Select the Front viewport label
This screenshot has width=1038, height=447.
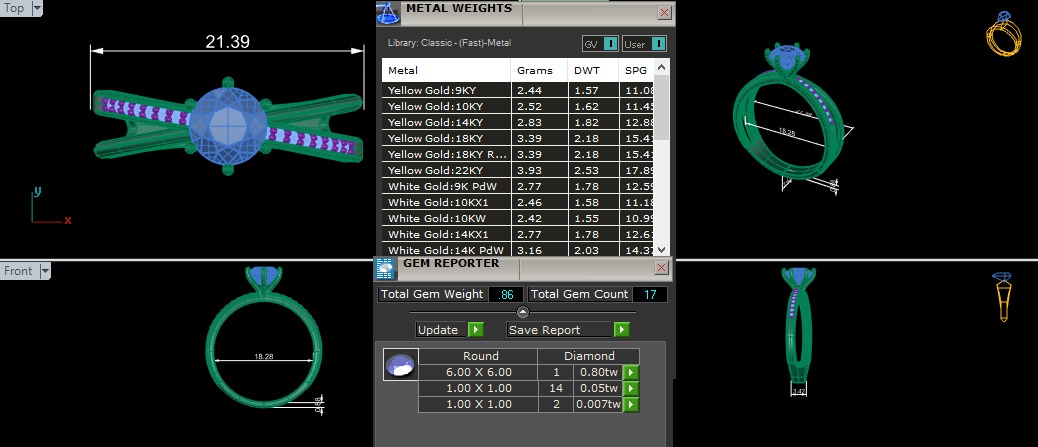pos(18,271)
